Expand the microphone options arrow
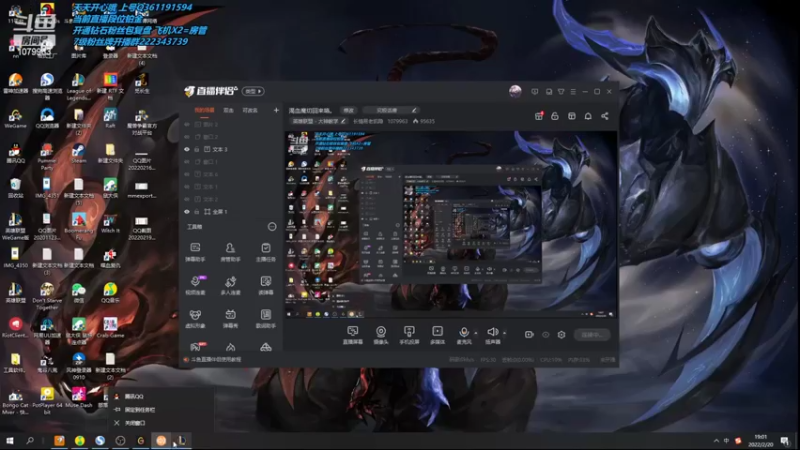Screen dimensions: 800x450 [x=476, y=333]
